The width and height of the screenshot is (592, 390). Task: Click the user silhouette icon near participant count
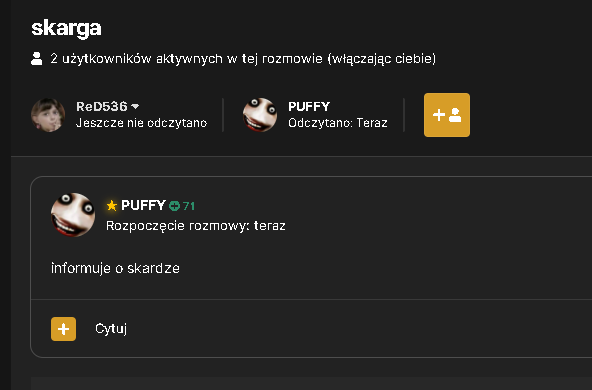[x=37, y=59]
